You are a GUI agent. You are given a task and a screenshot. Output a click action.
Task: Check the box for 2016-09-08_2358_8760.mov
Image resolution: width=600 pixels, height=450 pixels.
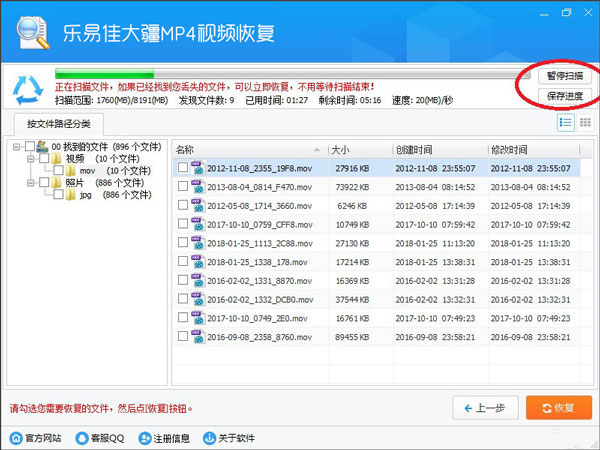183,336
